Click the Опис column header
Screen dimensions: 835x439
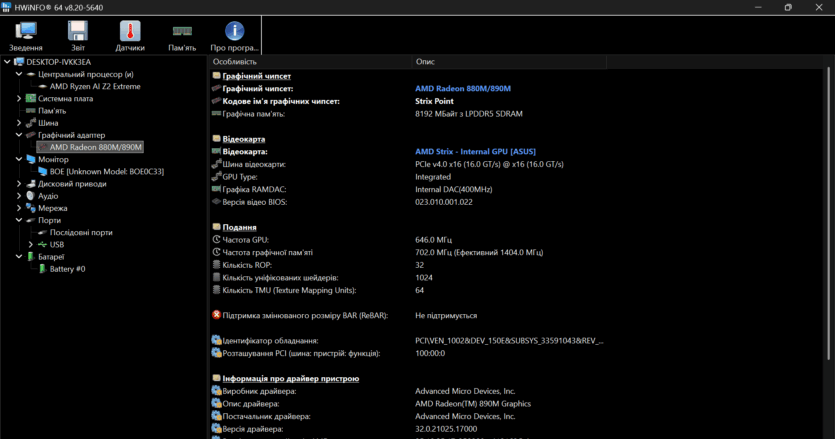425,62
